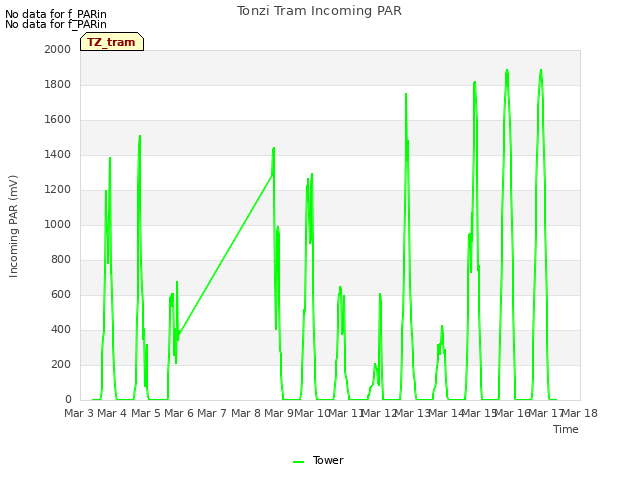Click the Mar 5 x-axis tick label
640x480 pixels.
click(x=145, y=413)
